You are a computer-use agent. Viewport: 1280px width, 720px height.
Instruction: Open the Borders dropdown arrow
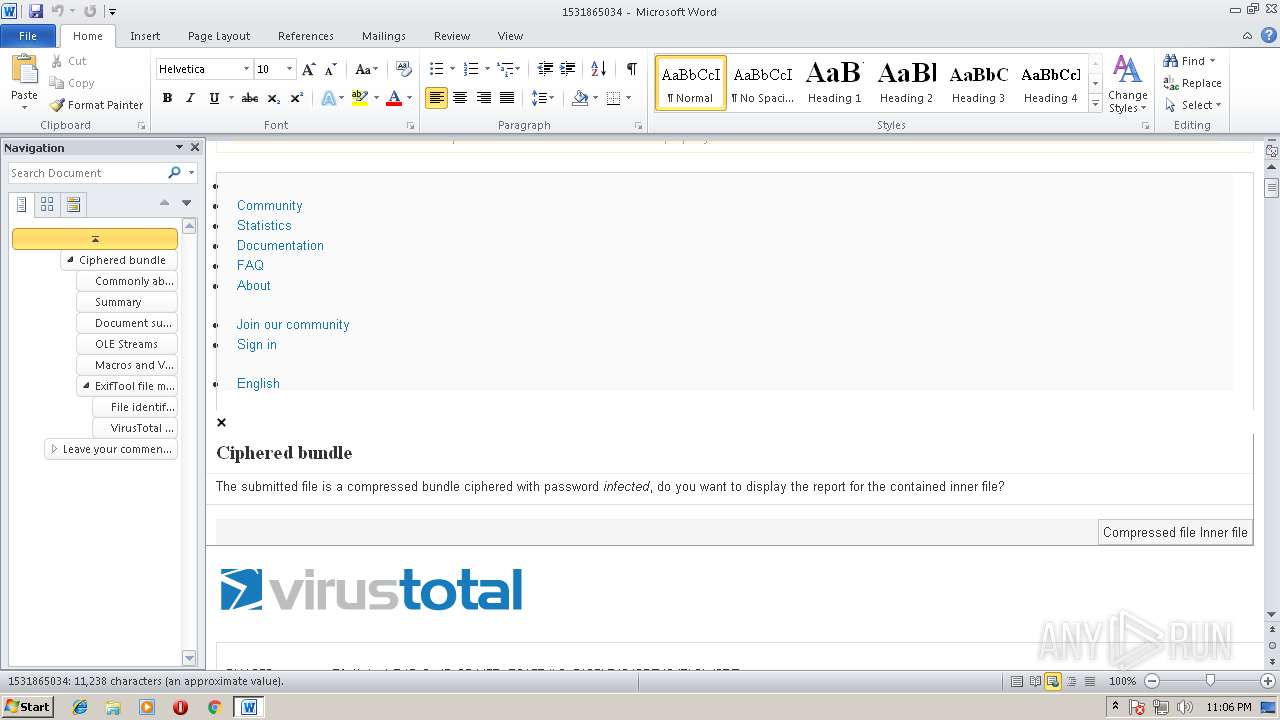click(x=627, y=98)
